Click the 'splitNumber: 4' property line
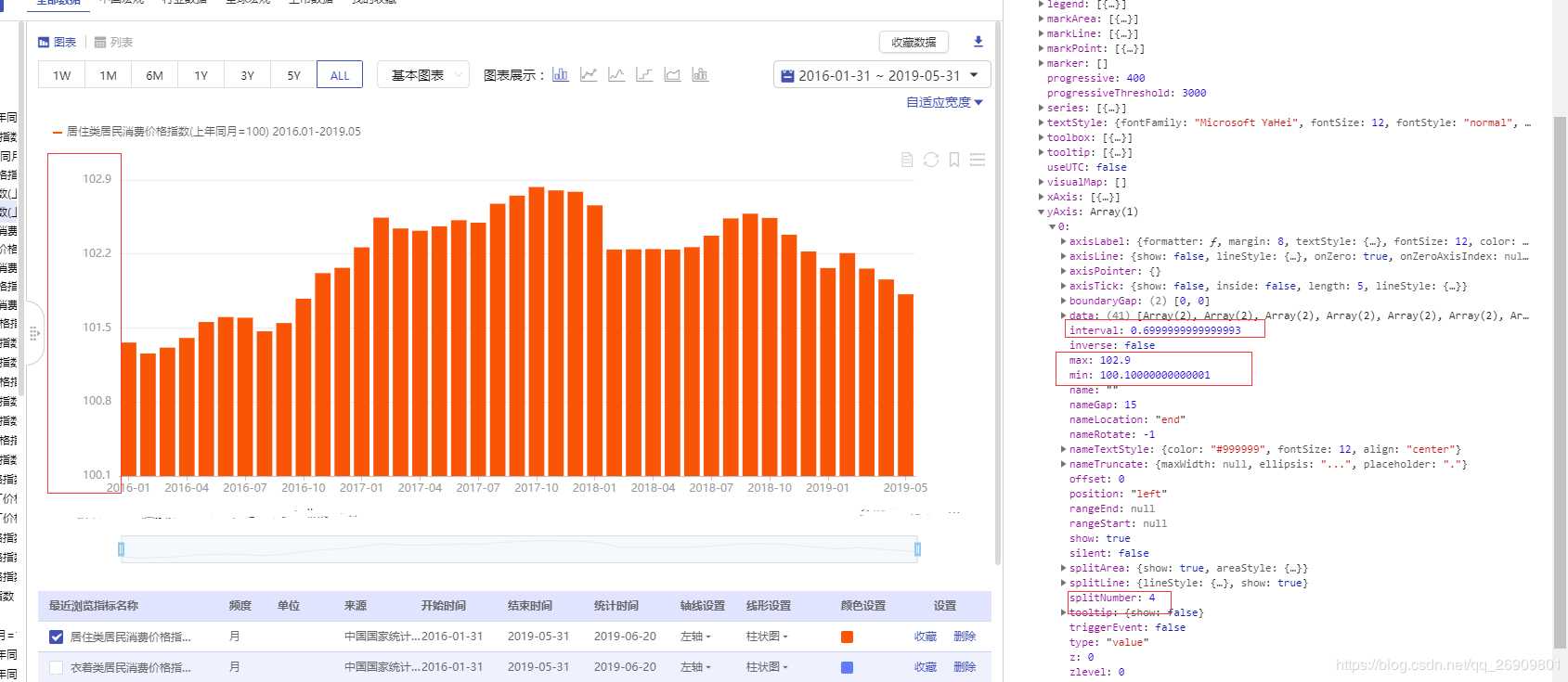The image size is (1568, 682). click(1112, 598)
